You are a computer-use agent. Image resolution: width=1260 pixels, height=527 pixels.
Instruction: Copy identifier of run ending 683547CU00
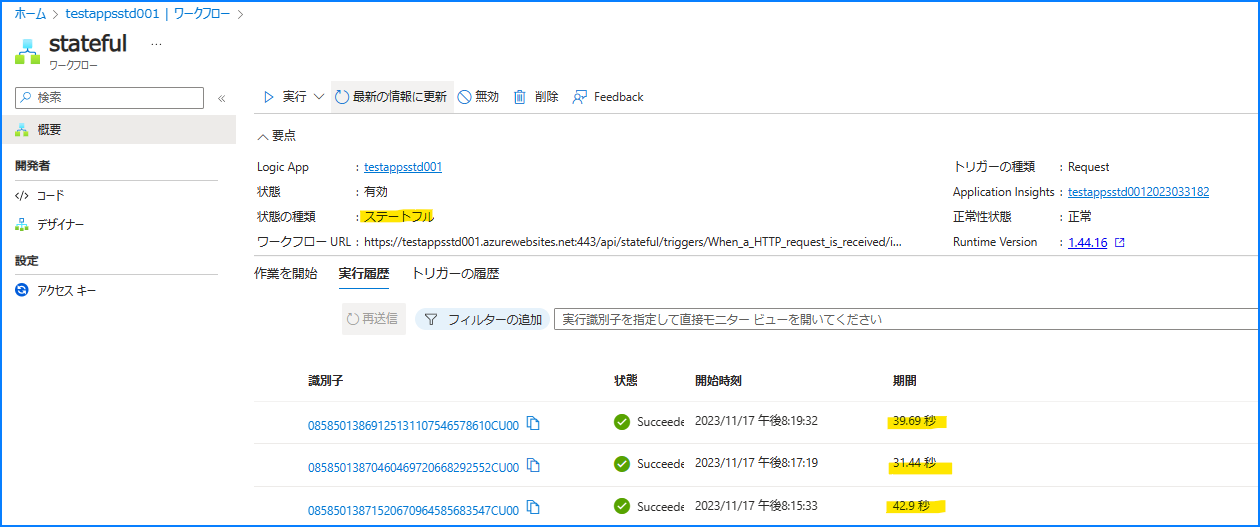(x=533, y=509)
